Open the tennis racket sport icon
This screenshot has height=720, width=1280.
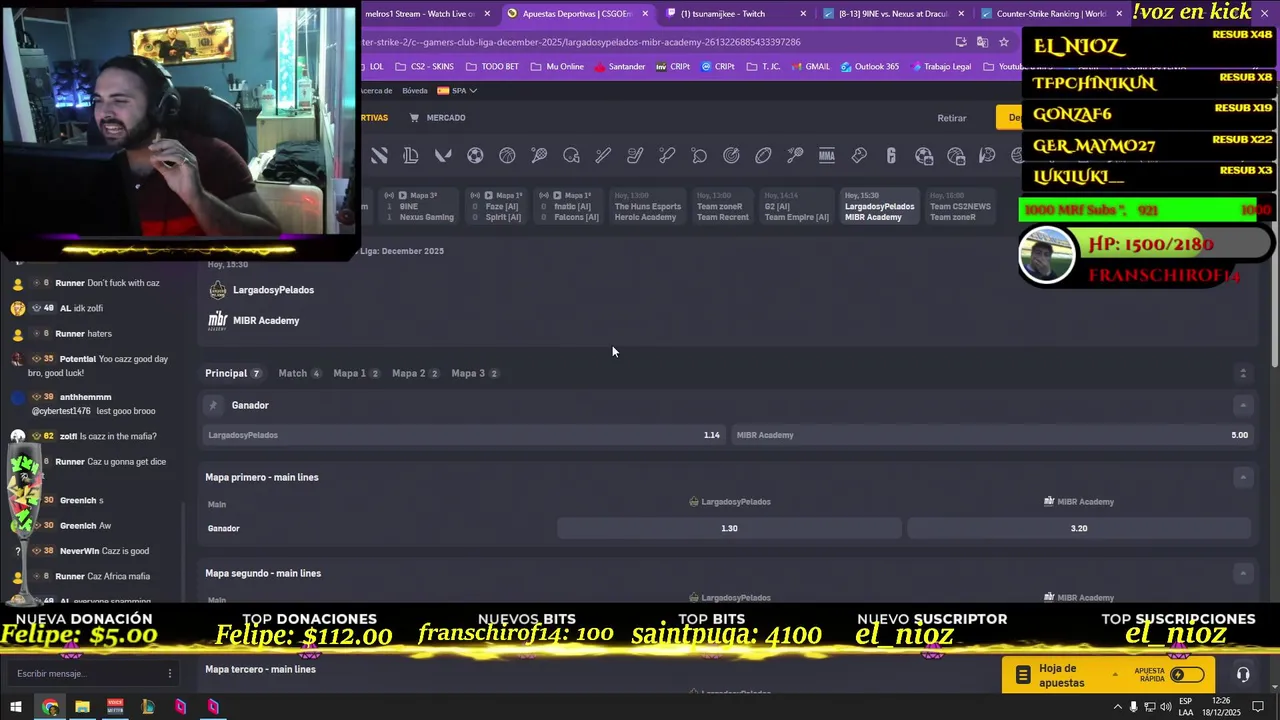coord(539,155)
